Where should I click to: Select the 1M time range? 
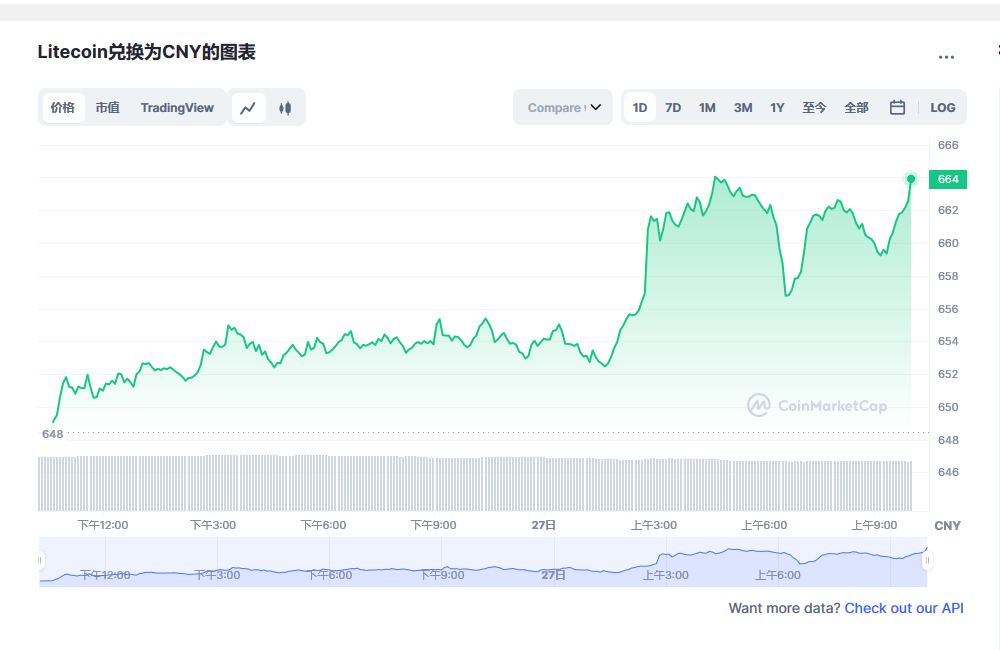point(707,108)
